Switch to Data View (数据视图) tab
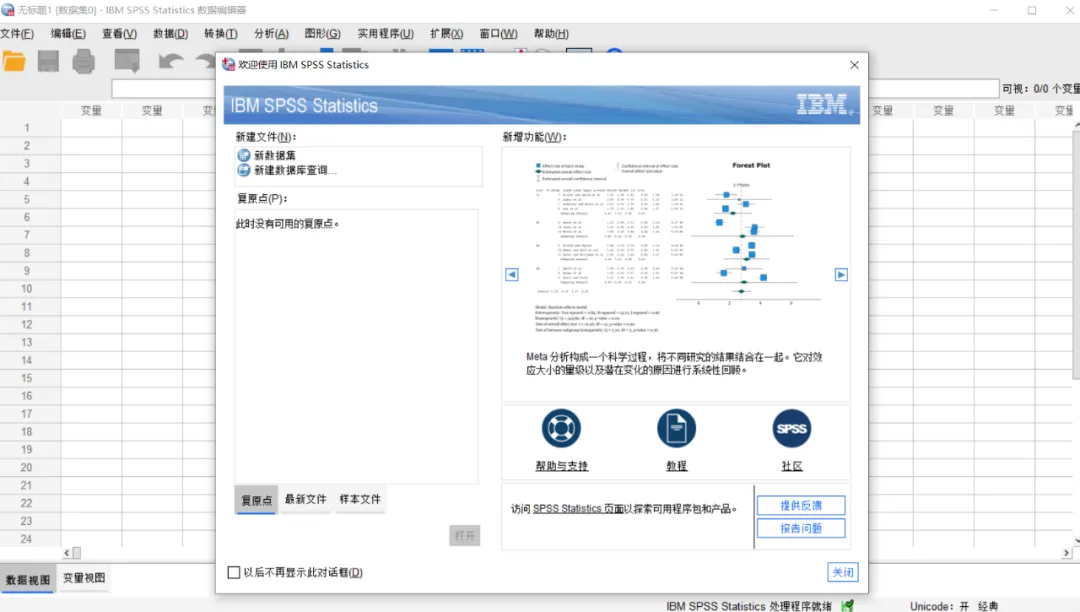 (x=28, y=580)
